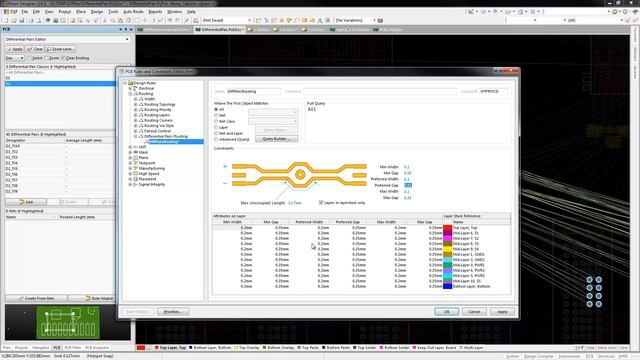
Task: Open the File menu
Action: coord(24,12)
